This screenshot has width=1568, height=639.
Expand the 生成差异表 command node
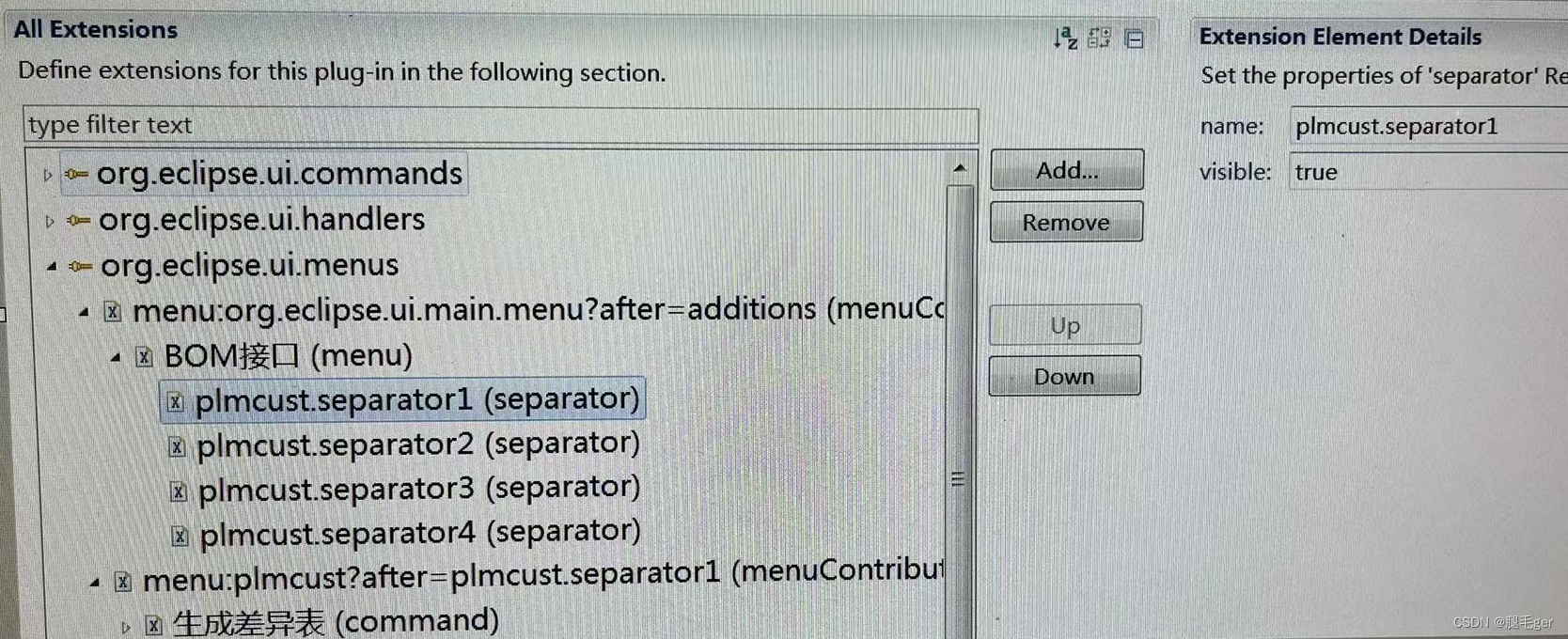point(126,626)
